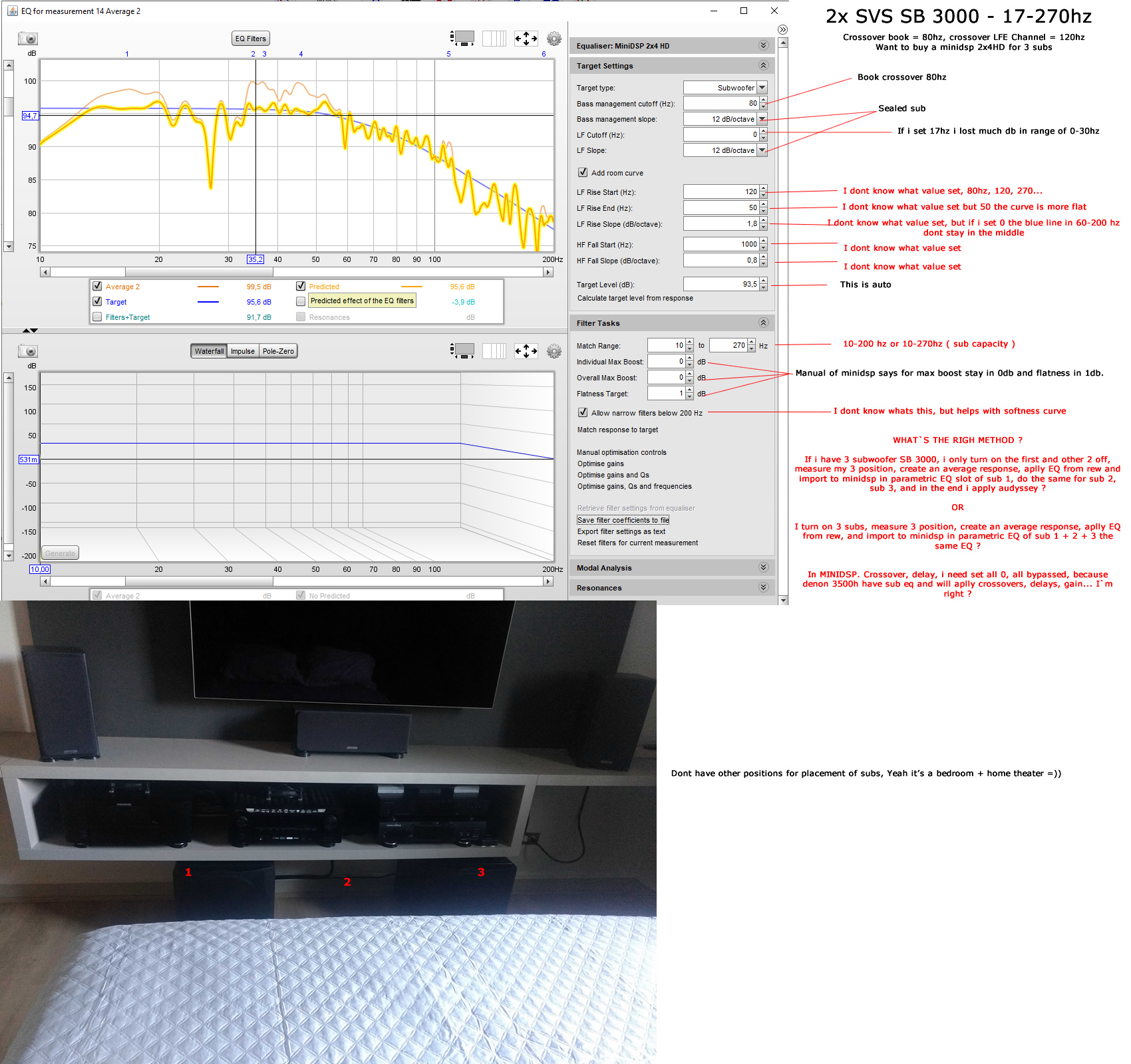The image size is (1131, 1064).
Task: Expand the Modal Analysis section
Action: (763, 568)
